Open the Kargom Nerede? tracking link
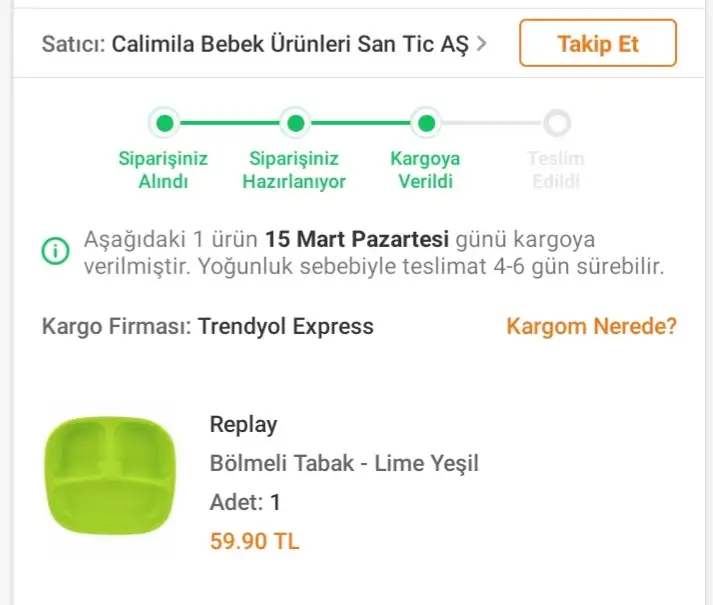This screenshot has width=713, height=605. point(591,326)
